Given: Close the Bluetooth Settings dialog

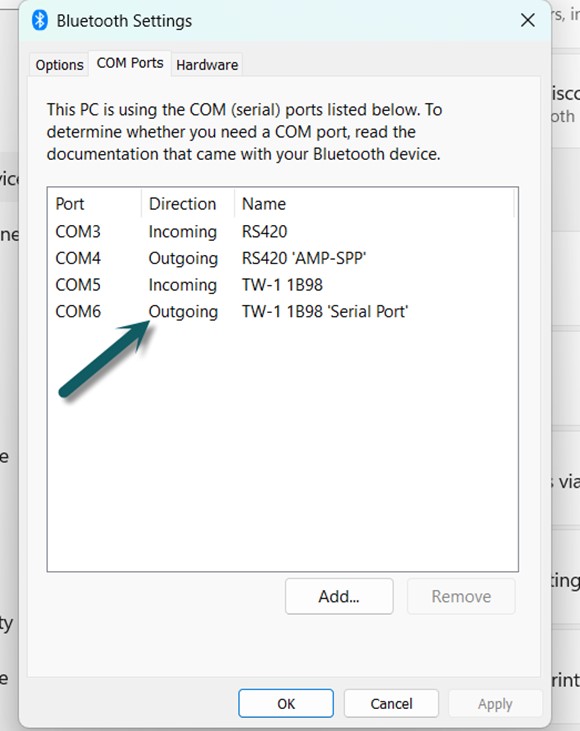Looking at the screenshot, I should point(527,20).
